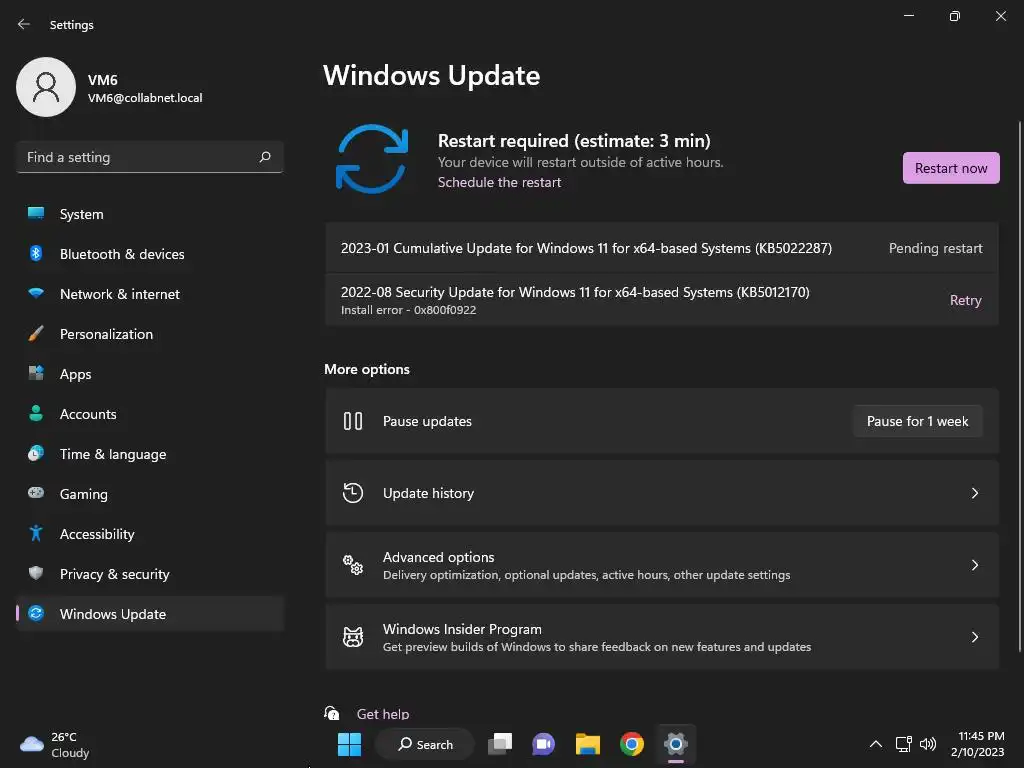Click the taskbar Search box

pyautogui.click(x=425, y=744)
